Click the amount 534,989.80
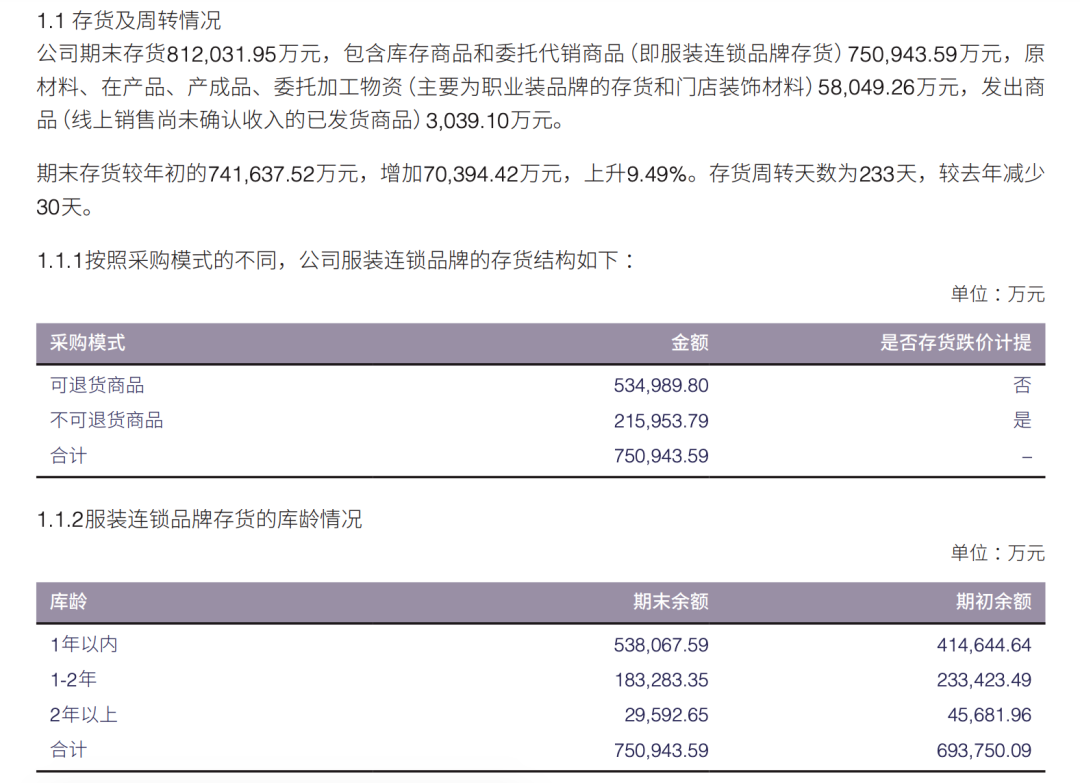1080x783 pixels. 660,386
